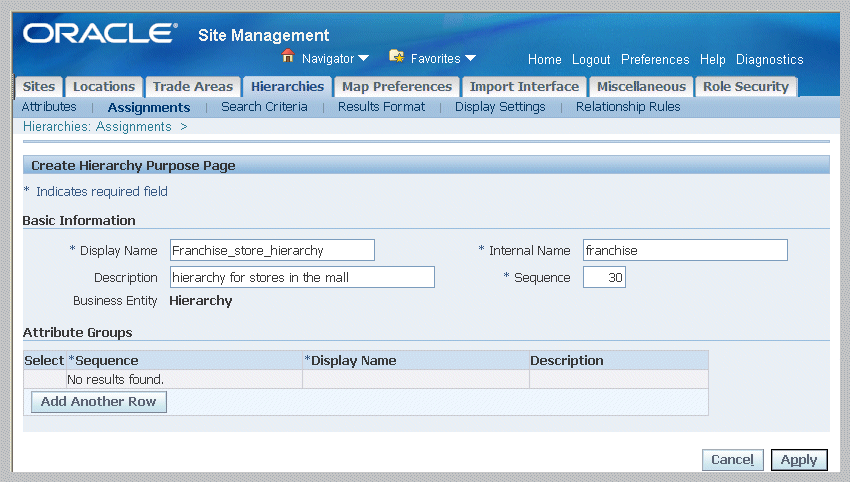Click the Logout link
This screenshot has height=482, width=850.
coord(591,60)
